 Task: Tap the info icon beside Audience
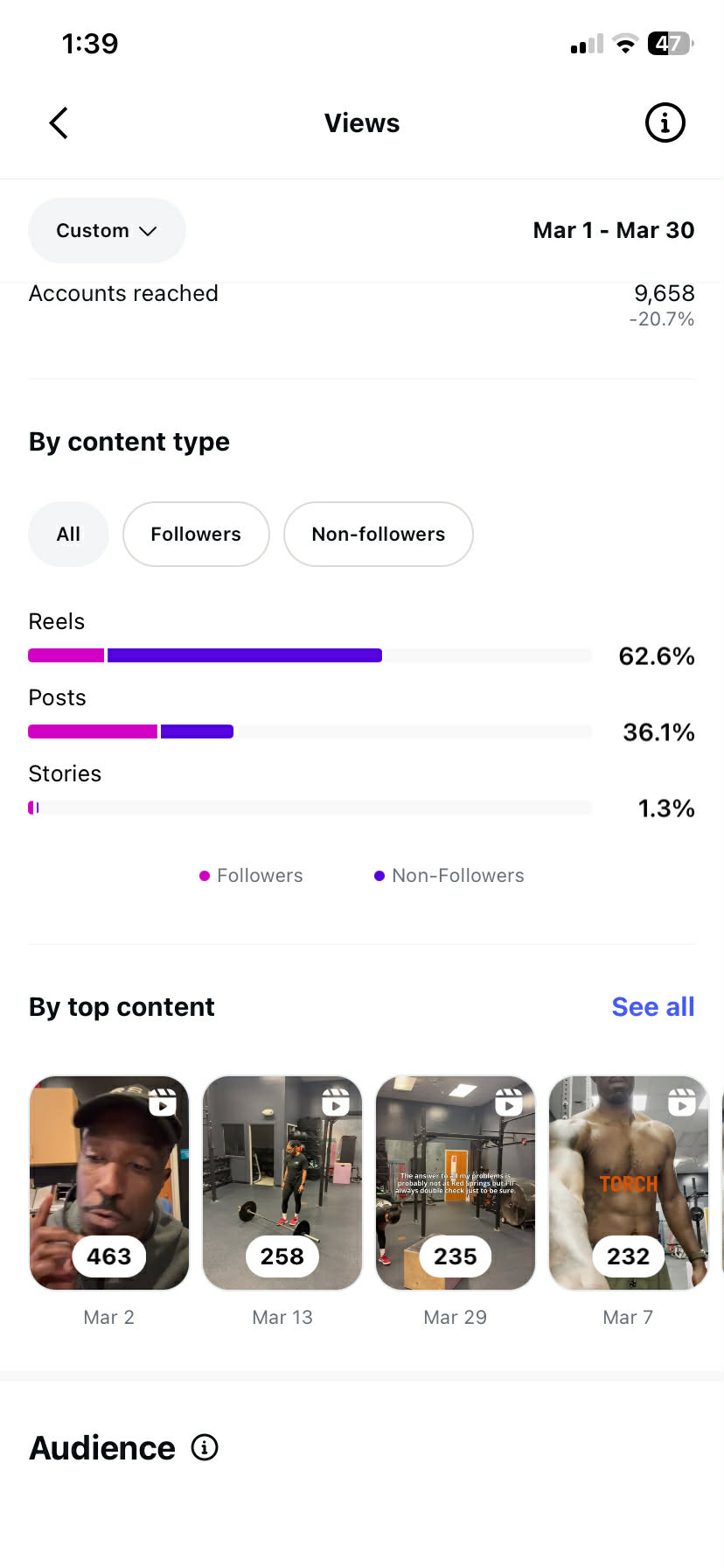pos(205,1447)
